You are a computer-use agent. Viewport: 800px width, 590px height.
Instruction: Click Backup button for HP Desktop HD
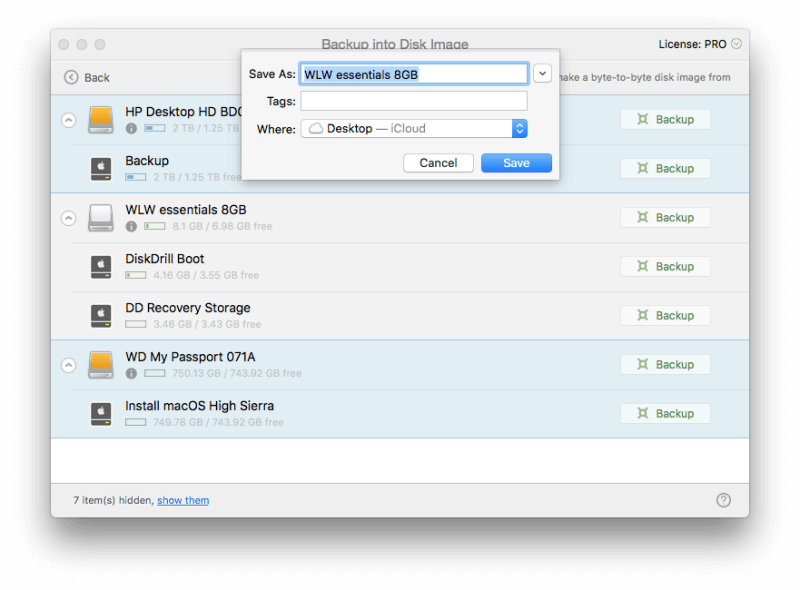point(665,119)
